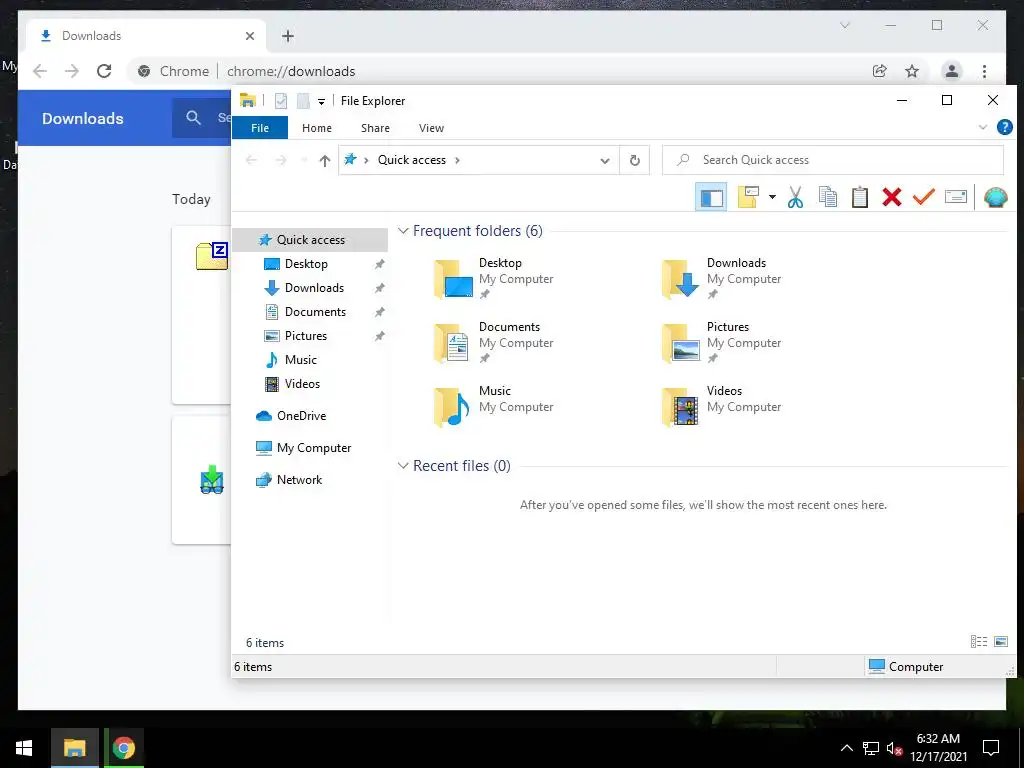Open folder options icon in toolbar
This screenshot has height=768, width=1024.
pyautogui.click(x=748, y=197)
